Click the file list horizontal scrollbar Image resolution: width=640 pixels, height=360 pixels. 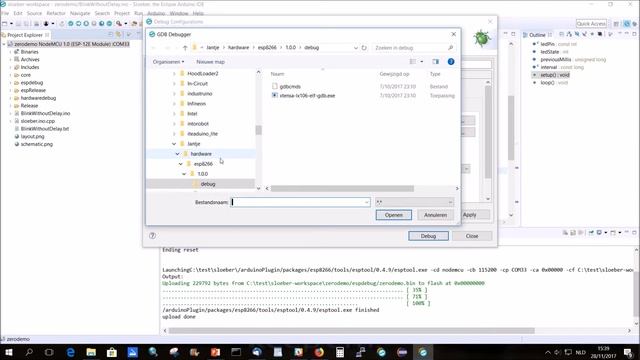click(342, 189)
